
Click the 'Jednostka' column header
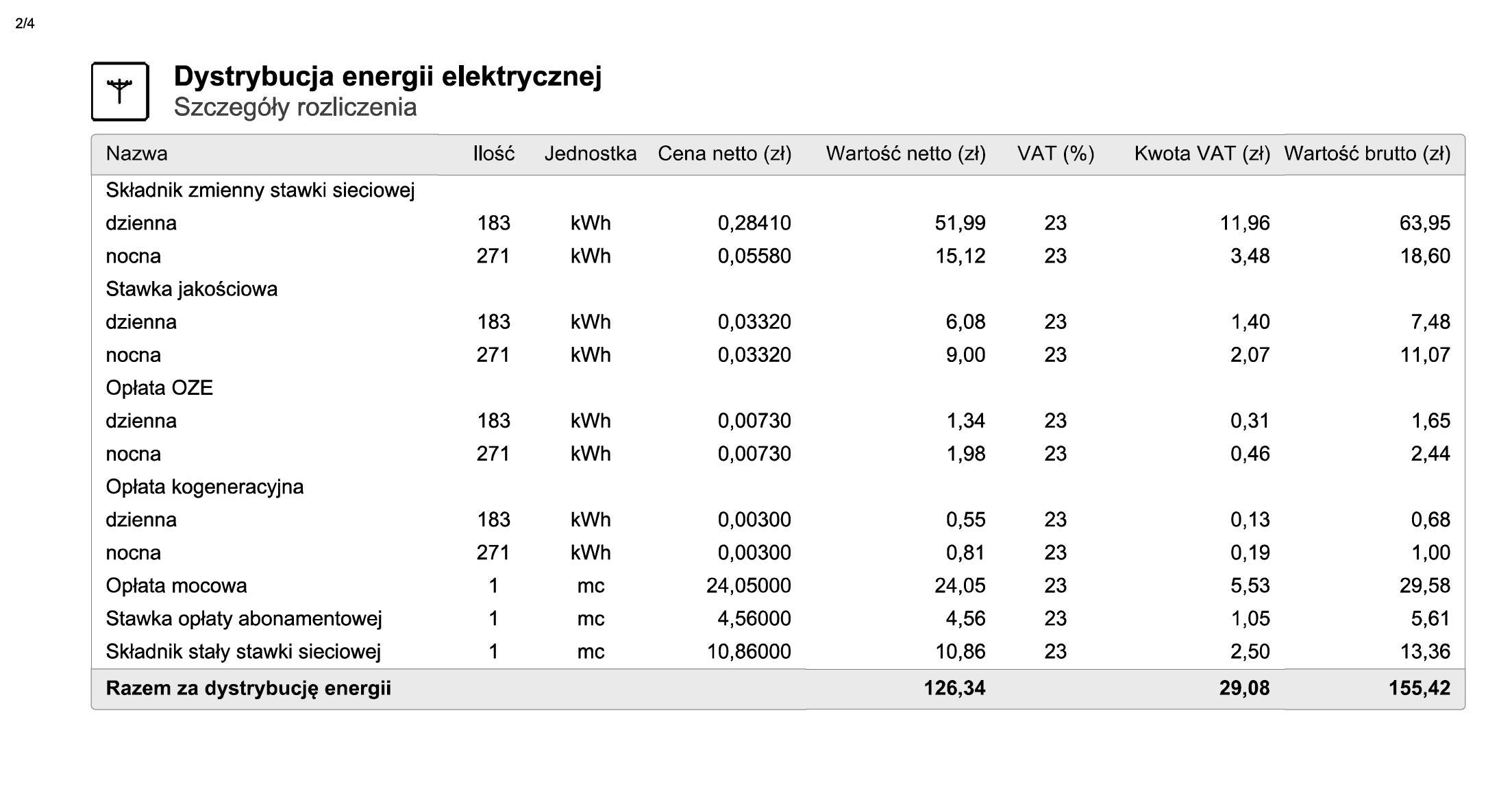tap(591, 154)
